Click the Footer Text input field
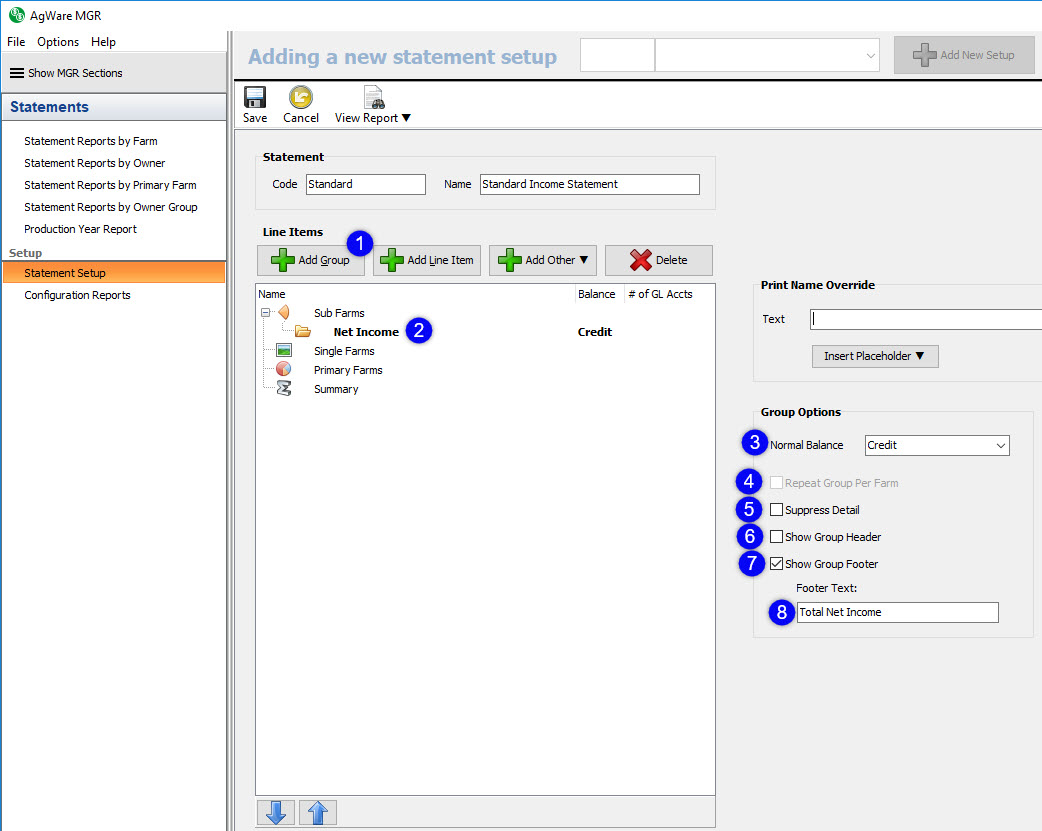The width and height of the screenshot is (1042, 831). (897, 612)
